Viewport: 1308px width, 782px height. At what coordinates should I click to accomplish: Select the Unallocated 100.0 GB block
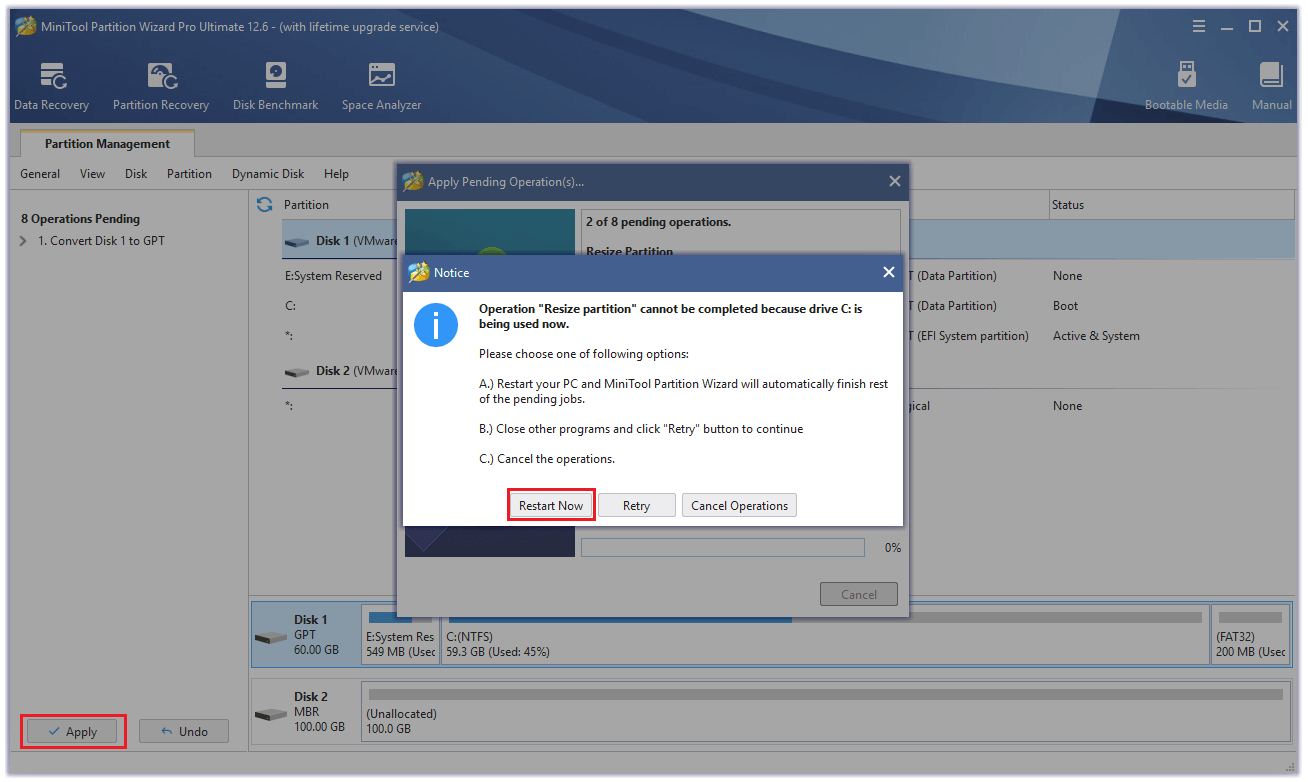tap(826, 711)
